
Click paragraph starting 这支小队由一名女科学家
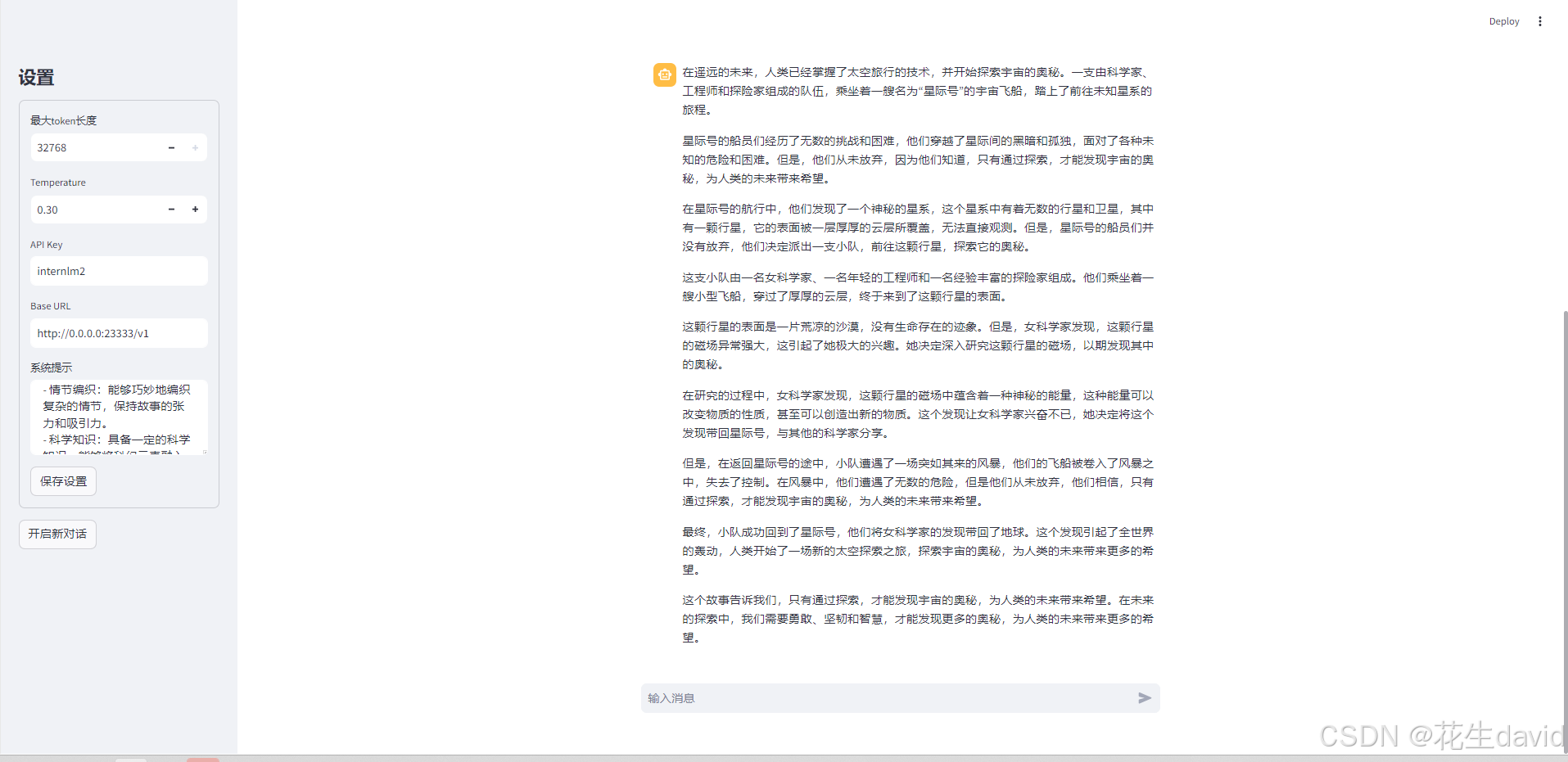917,287
